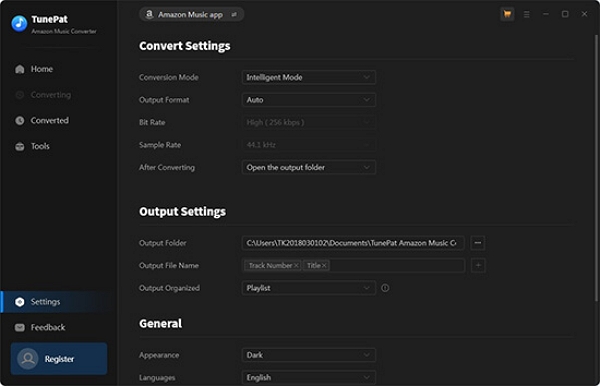Image resolution: width=600 pixels, height=386 pixels.
Task: Switch source via Amazon Music app button
Action: click(191, 15)
